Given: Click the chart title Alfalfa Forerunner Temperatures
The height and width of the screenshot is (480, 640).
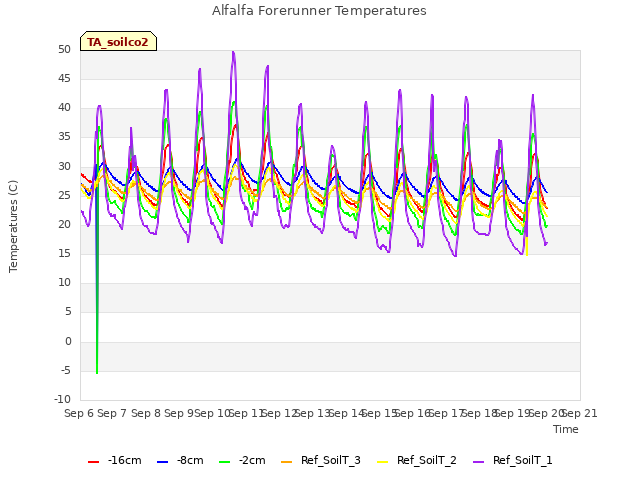Looking at the screenshot, I should [319, 11].
